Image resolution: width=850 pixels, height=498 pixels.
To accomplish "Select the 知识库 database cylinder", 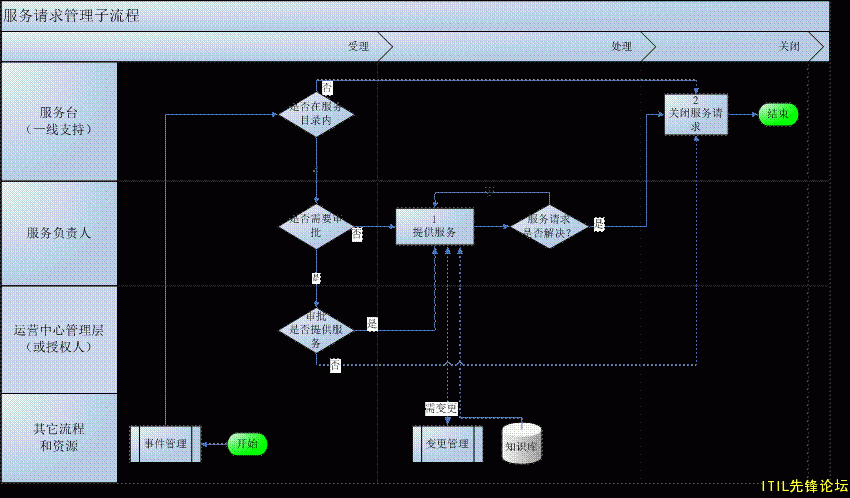I will pos(521,443).
